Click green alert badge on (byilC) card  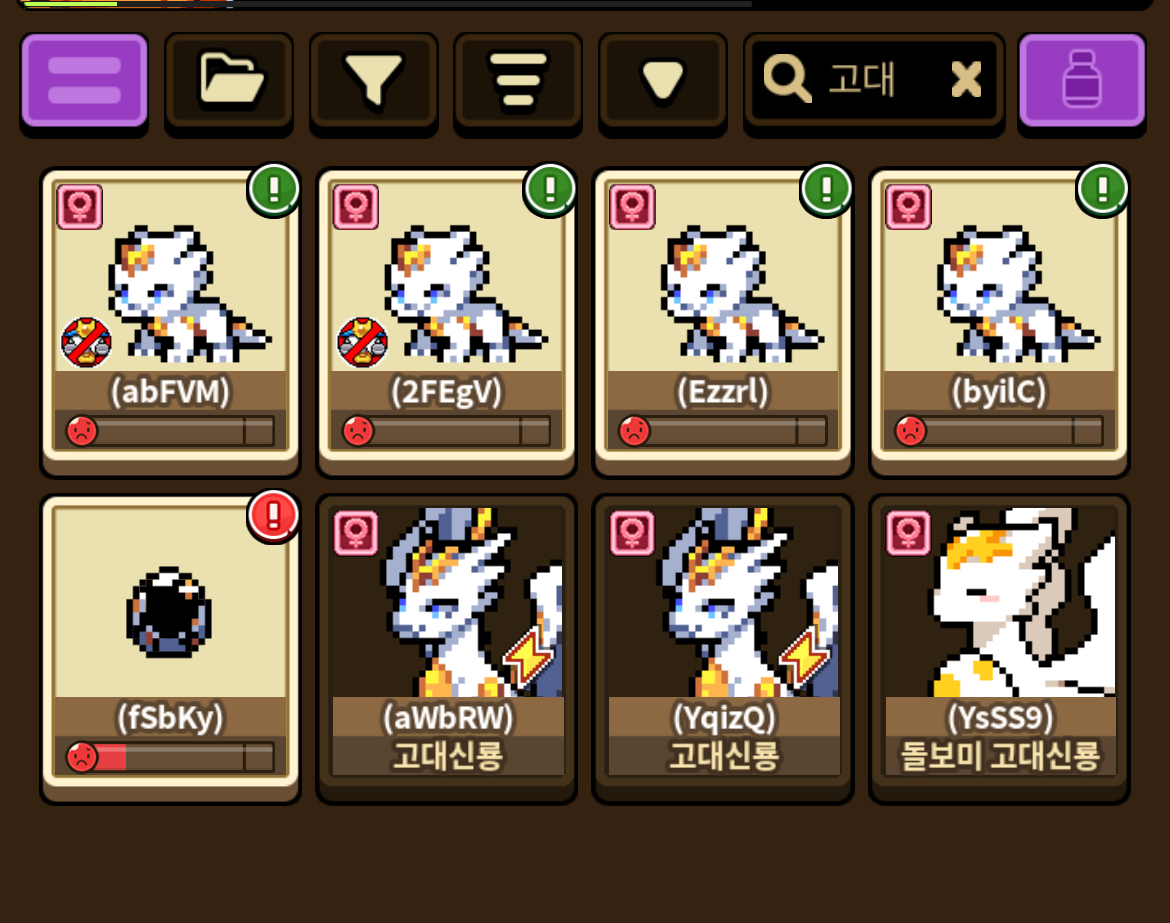[x=1102, y=190]
